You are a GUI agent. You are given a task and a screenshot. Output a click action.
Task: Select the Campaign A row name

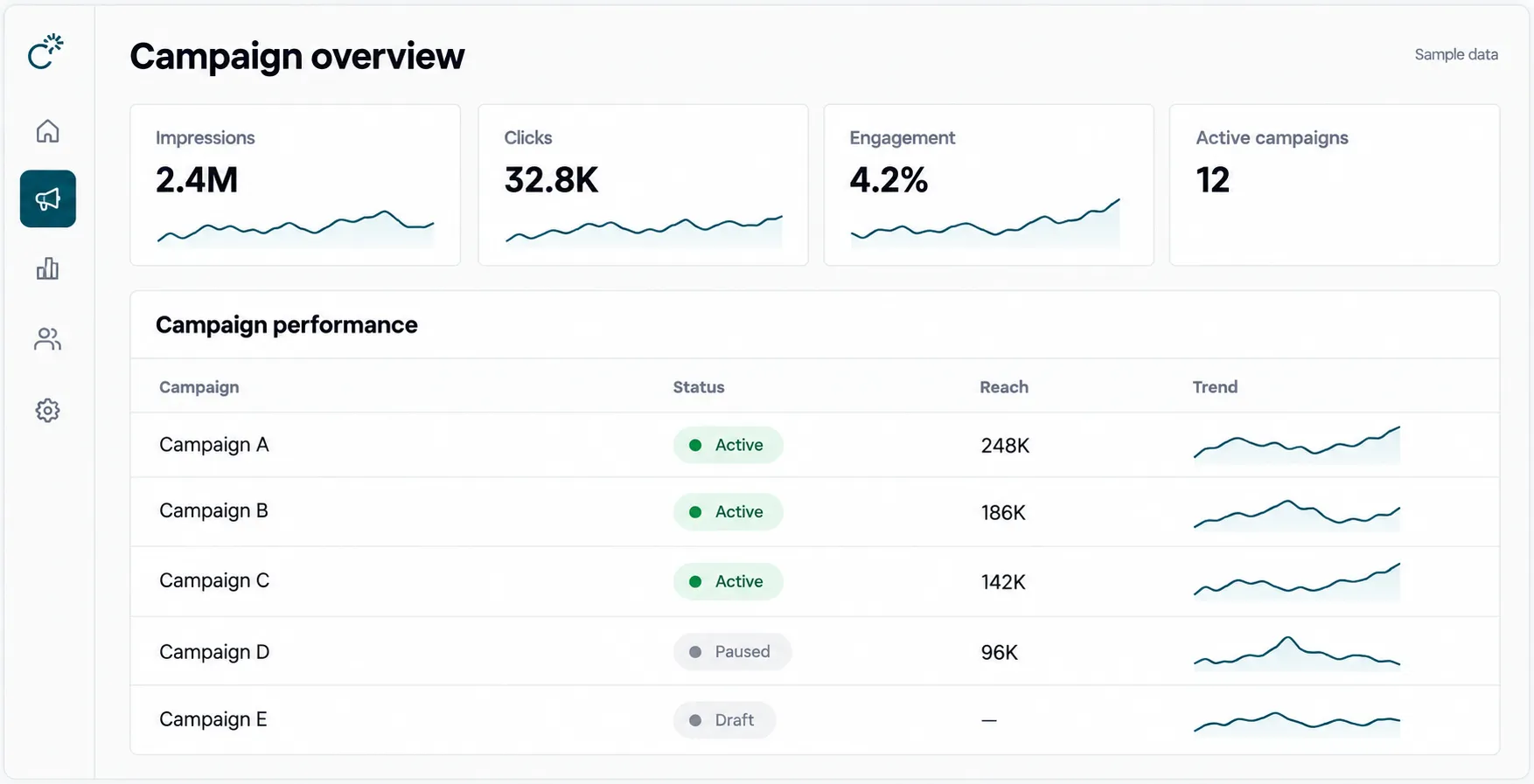click(x=214, y=445)
